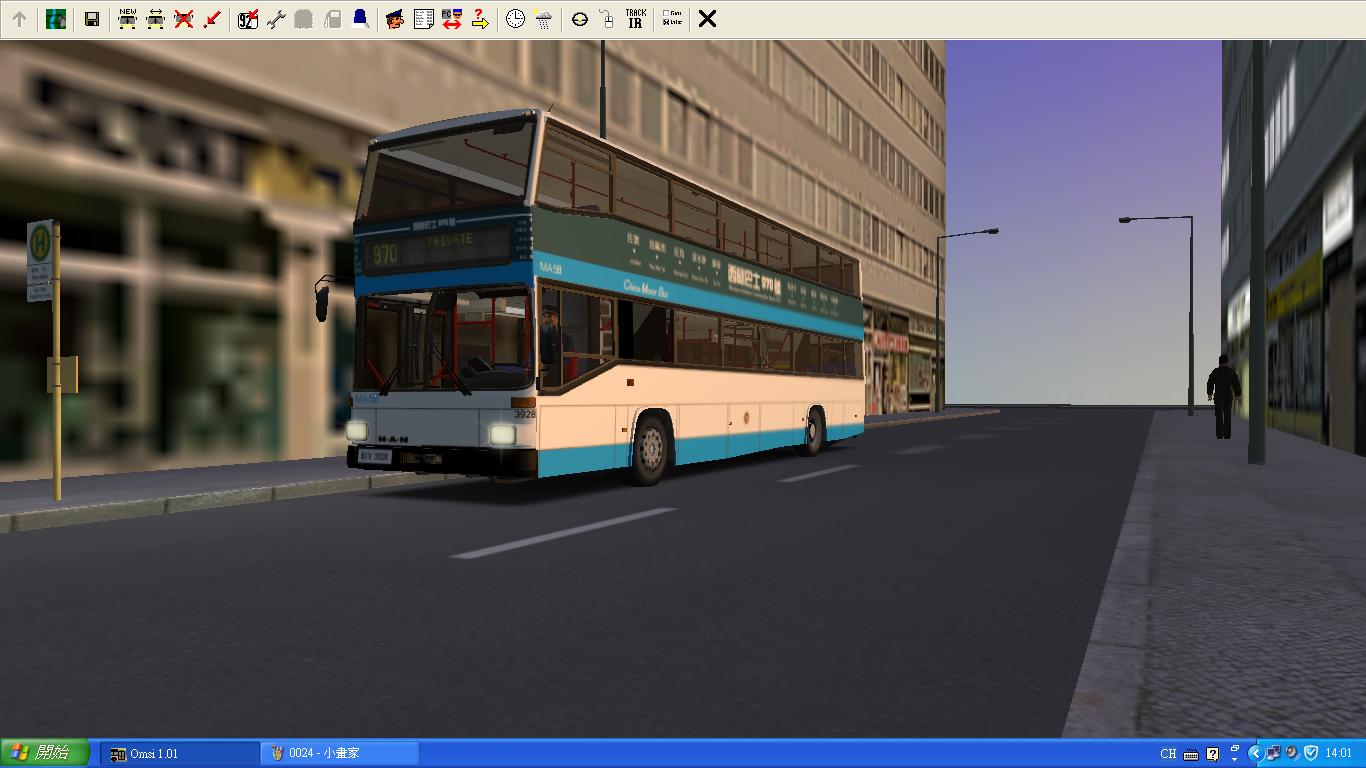The width and height of the screenshot is (1366, 768).
Task: Click the round tray icon before the shield
Action: (x=1291, y=754)
